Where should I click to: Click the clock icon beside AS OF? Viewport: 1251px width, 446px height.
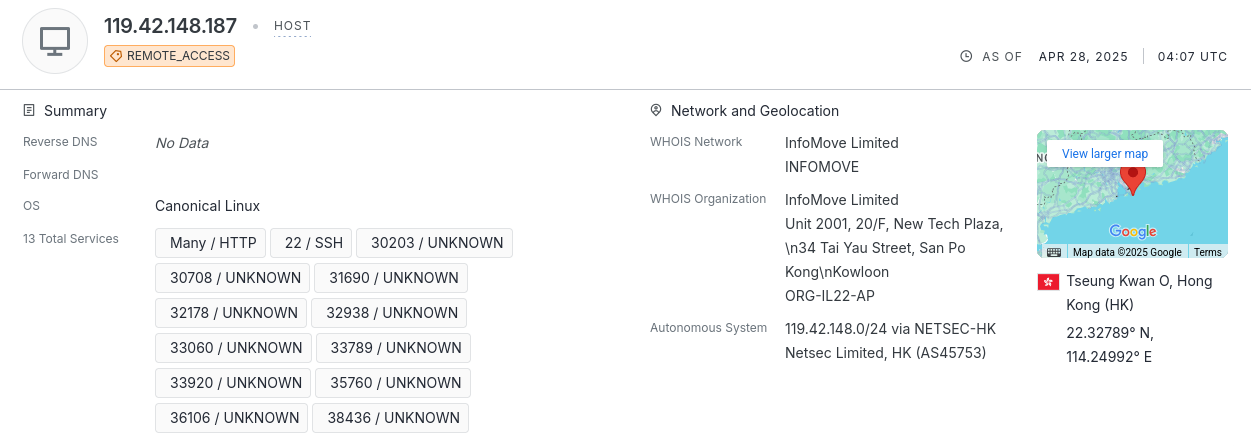click(966, 57)
